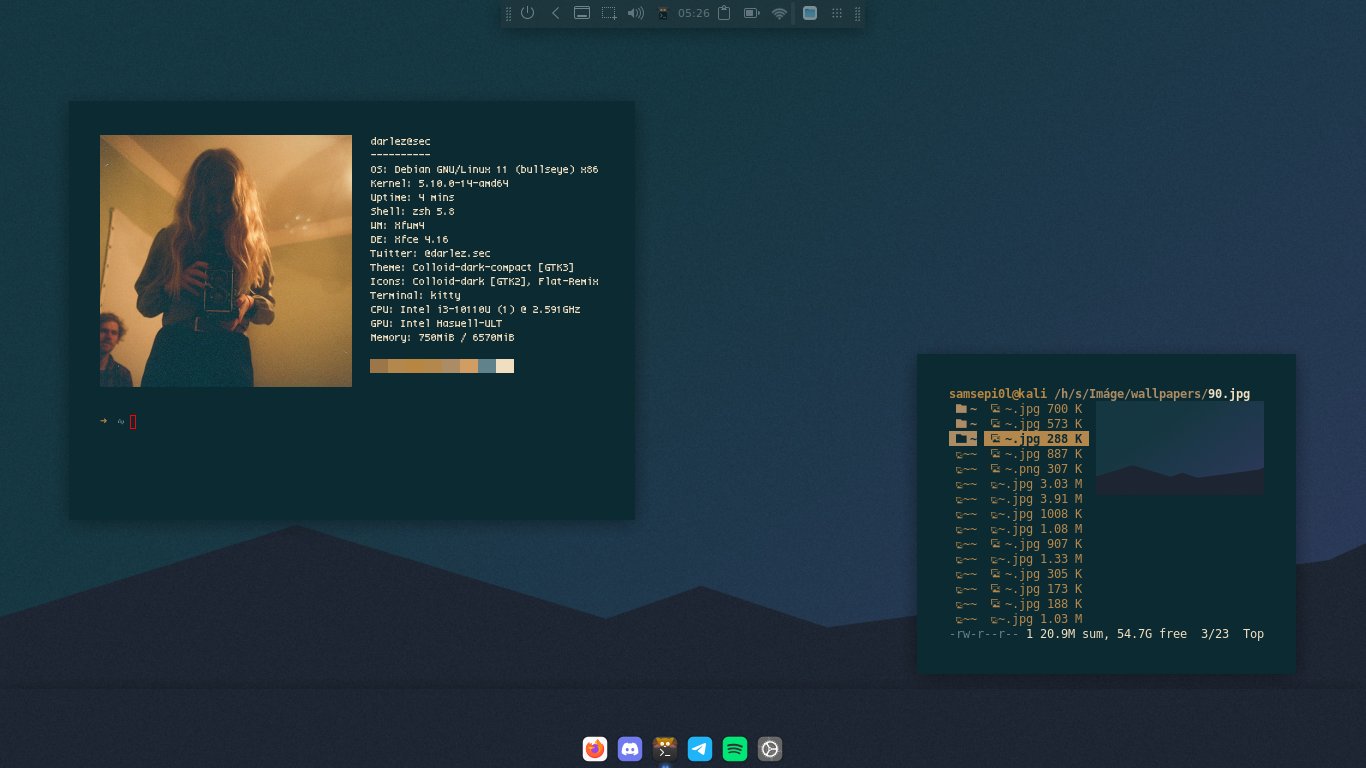1366x768 pixels.
Task: Open the applications grid menu in the panel
Action: pyautogui.click(x=837, y=13)
